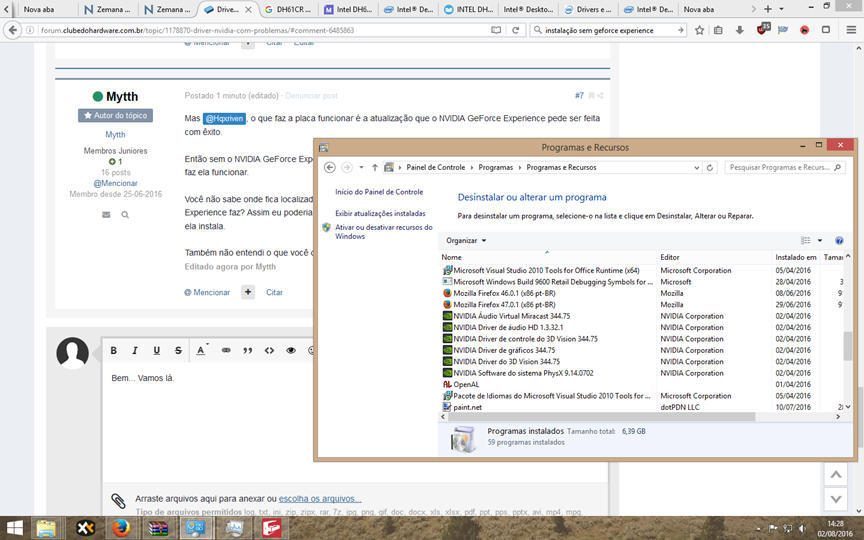
Task: Click the Firefox search box with geforce query
Action: [609, 30]
